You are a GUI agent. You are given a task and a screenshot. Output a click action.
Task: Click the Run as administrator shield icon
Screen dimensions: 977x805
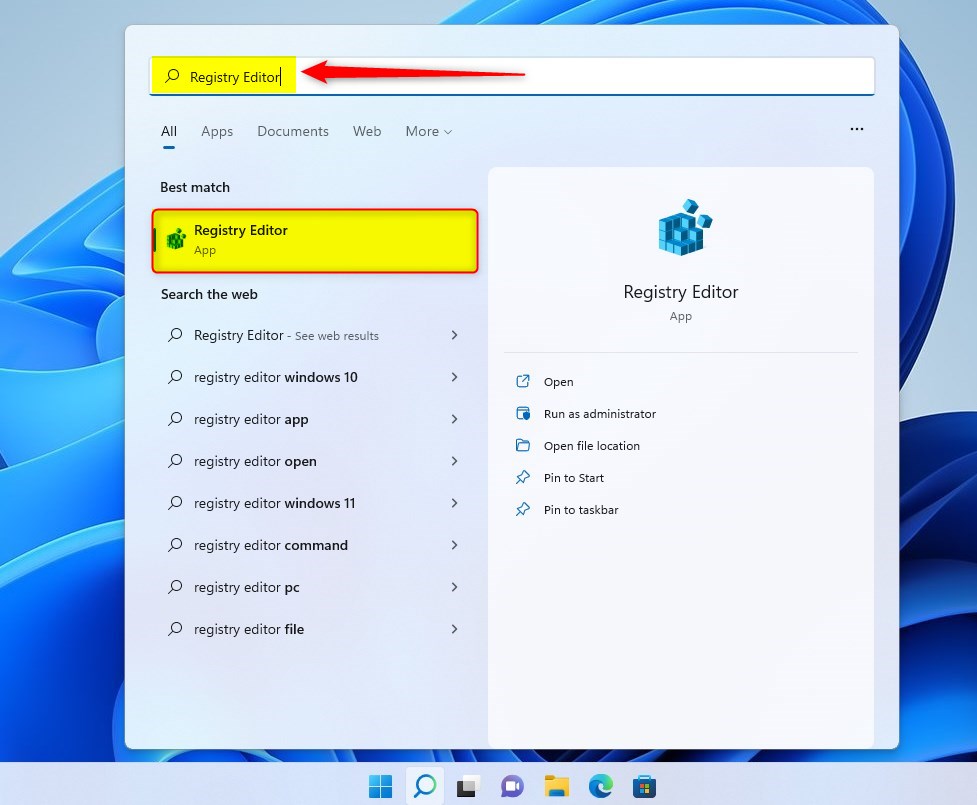click(523, 413)
